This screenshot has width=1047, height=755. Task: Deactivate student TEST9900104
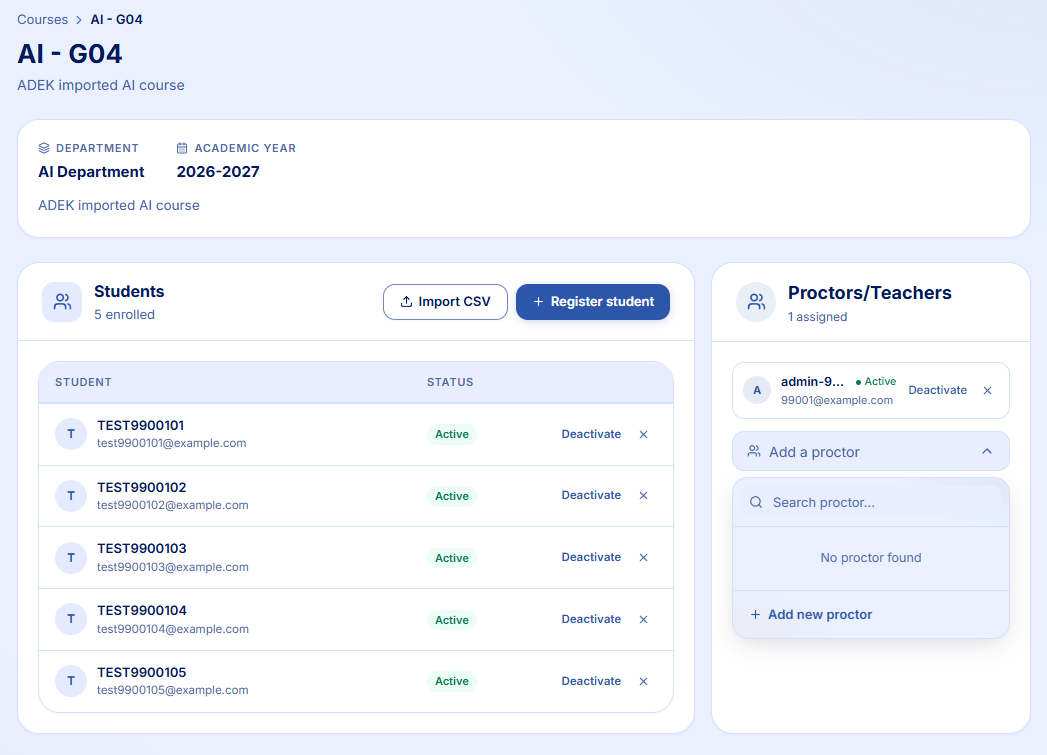tap(591, 619)
